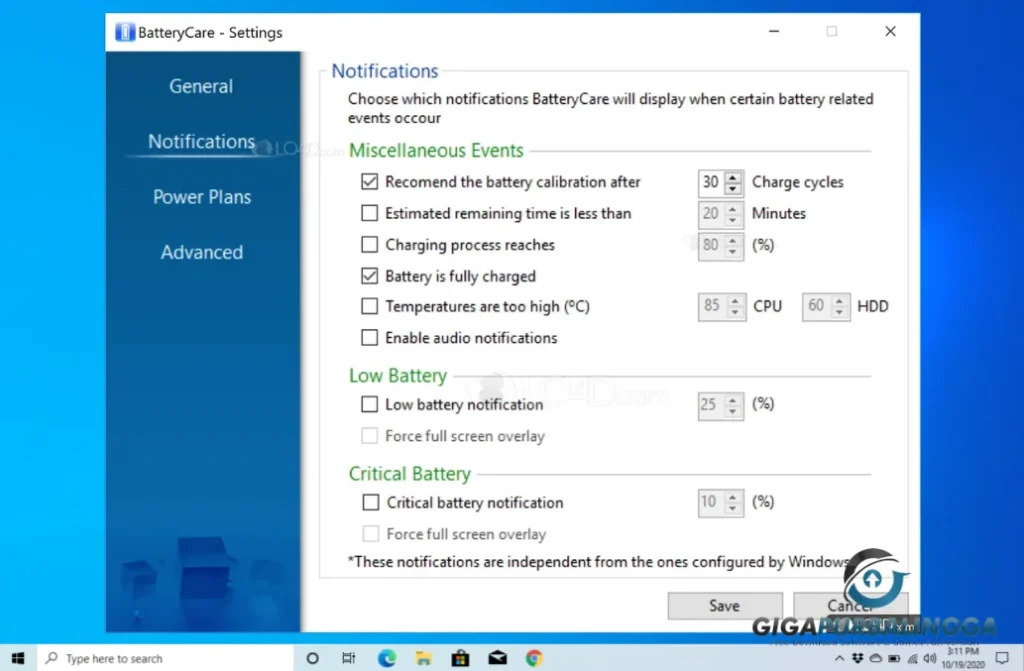Enable Estimated remaining time is less than
The height and width of the screenshot is (671, 1024).
pyautogui.click(x=370, y=213)
